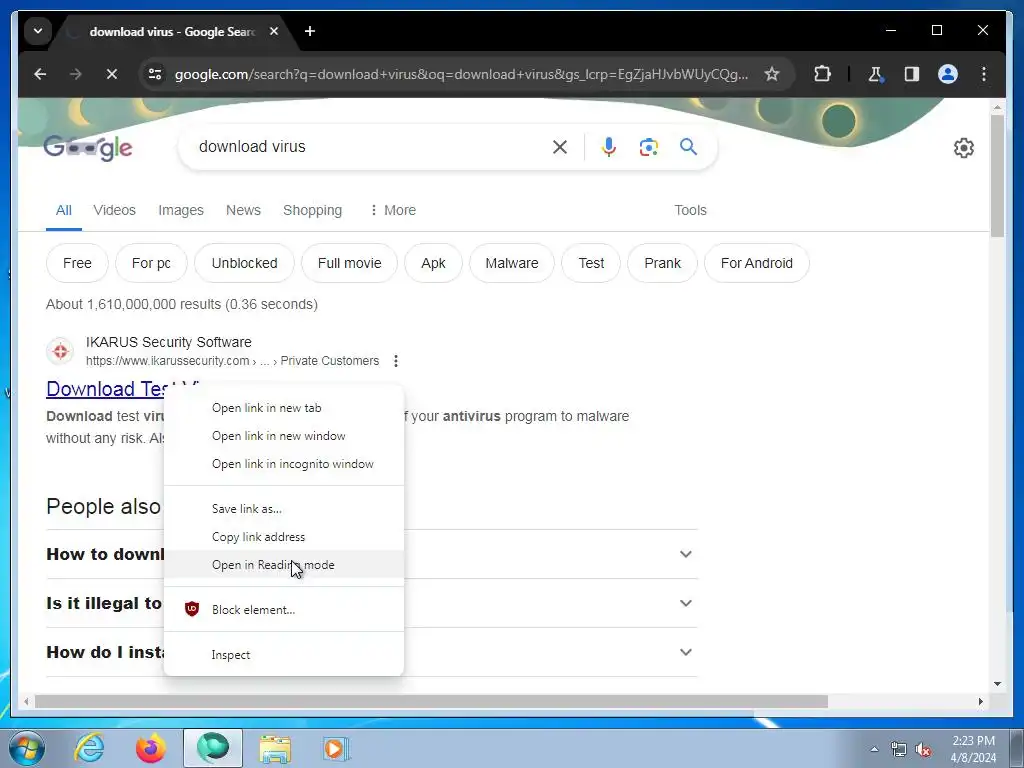The width and height of the screenshot is (1024, 768).
Task: Click the uBlock shield icon in menu
Action: [x=192, y=609]
